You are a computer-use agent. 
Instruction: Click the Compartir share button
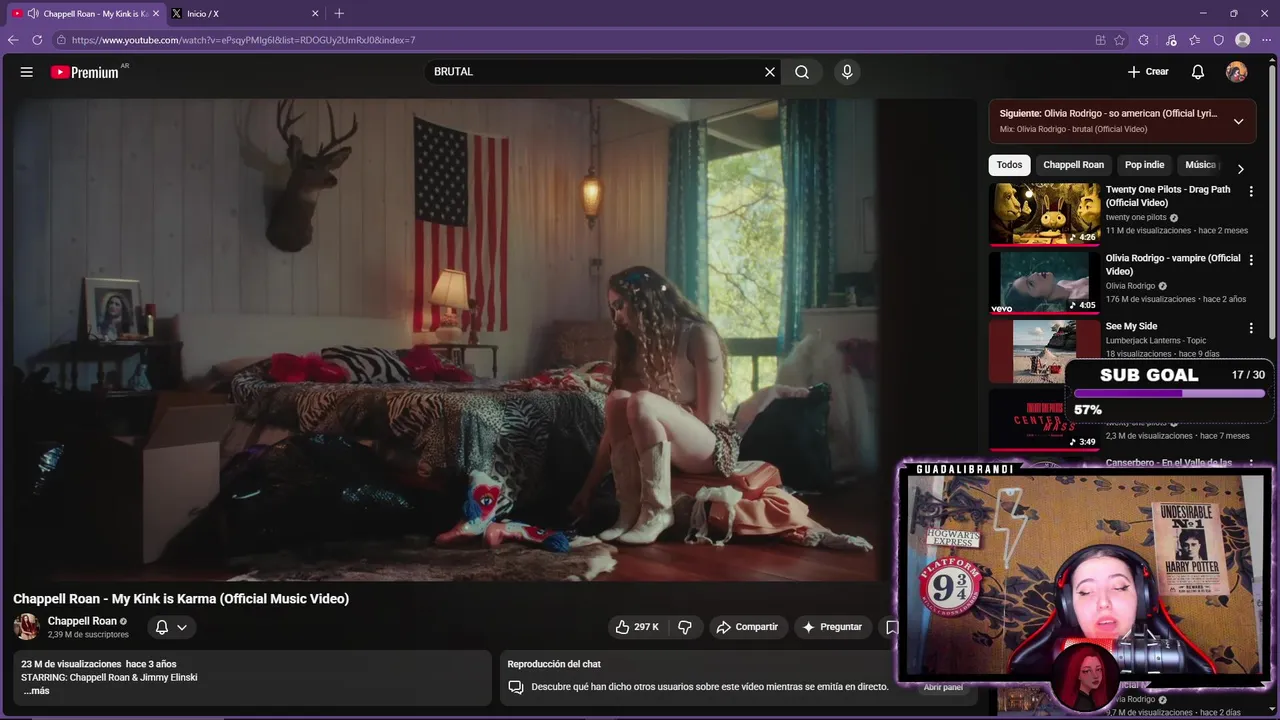click(747, 627)
